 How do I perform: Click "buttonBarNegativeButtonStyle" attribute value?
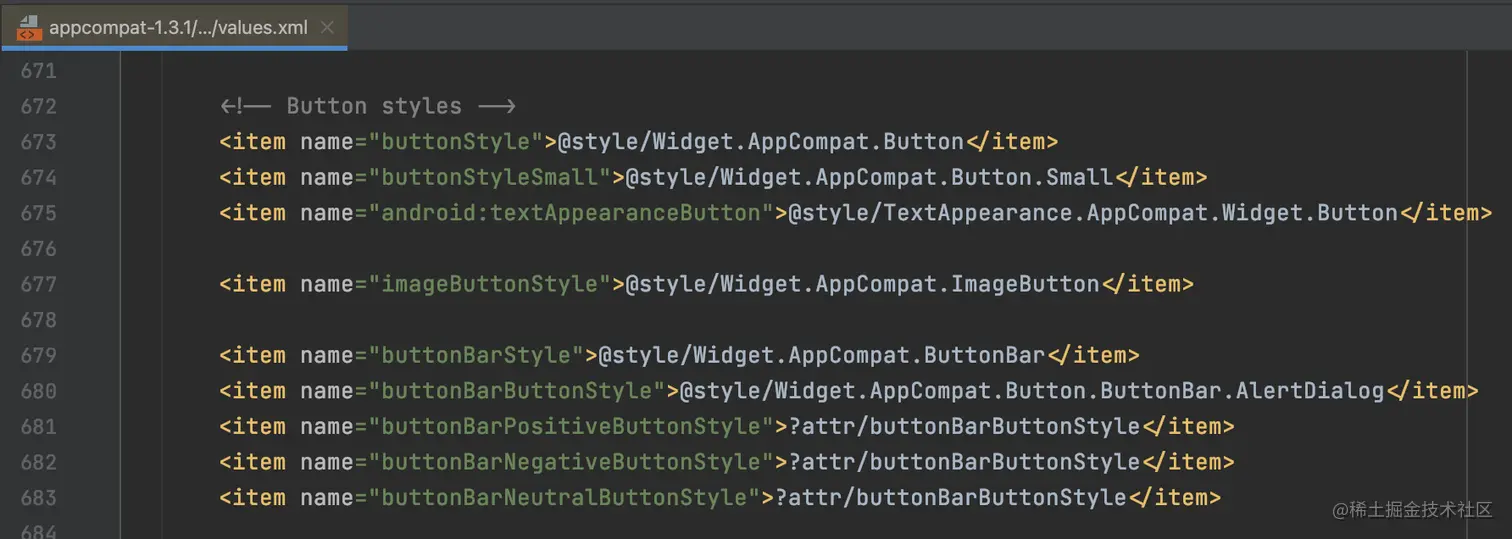571,462
